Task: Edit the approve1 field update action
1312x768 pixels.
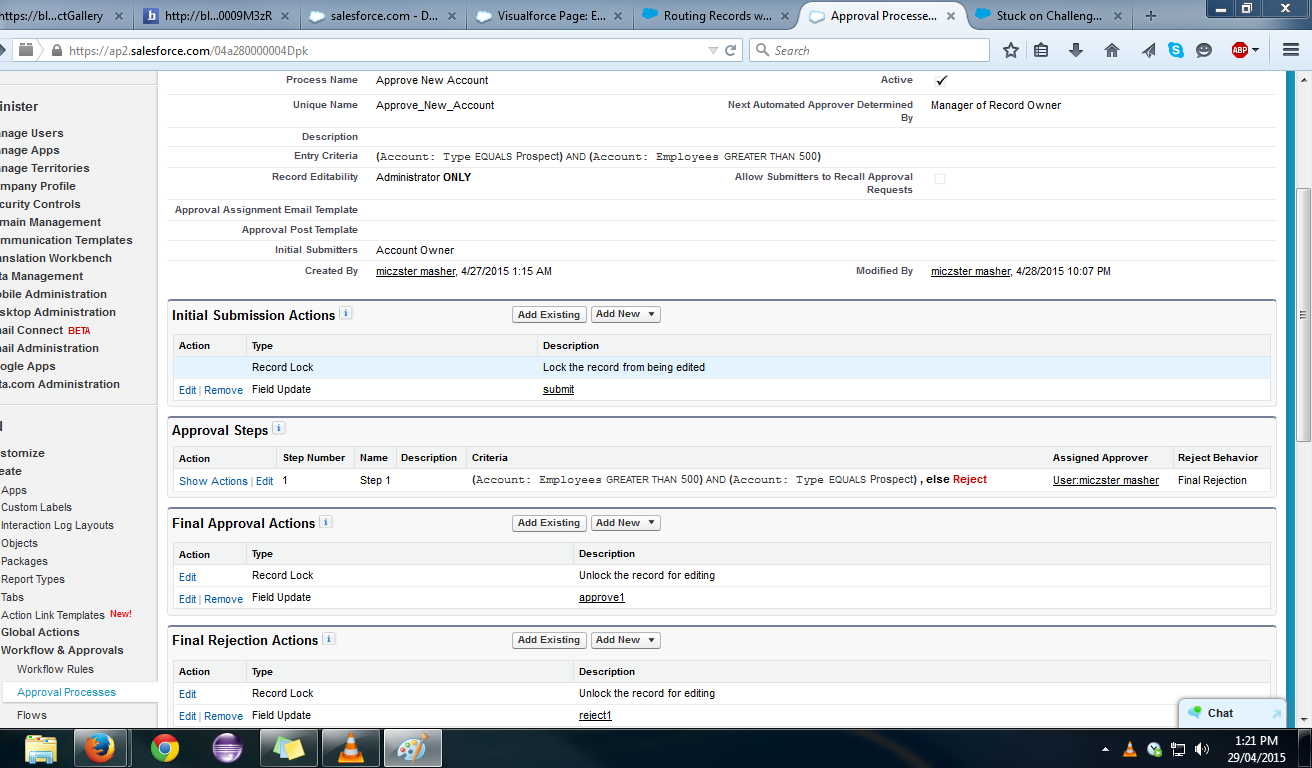Action: pos(187,599)
